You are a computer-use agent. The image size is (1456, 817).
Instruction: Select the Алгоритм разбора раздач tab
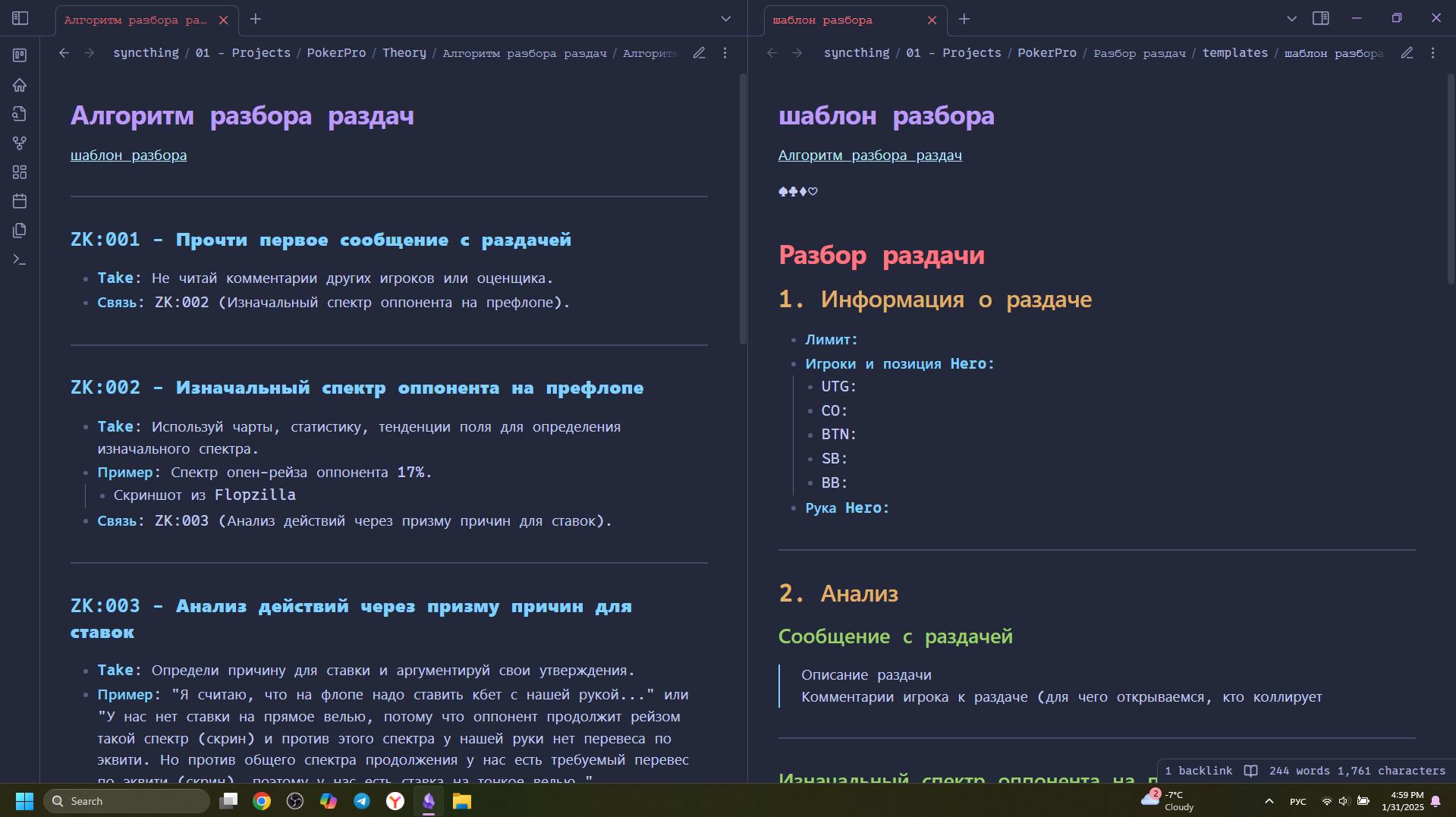click(x=136, y=20)
